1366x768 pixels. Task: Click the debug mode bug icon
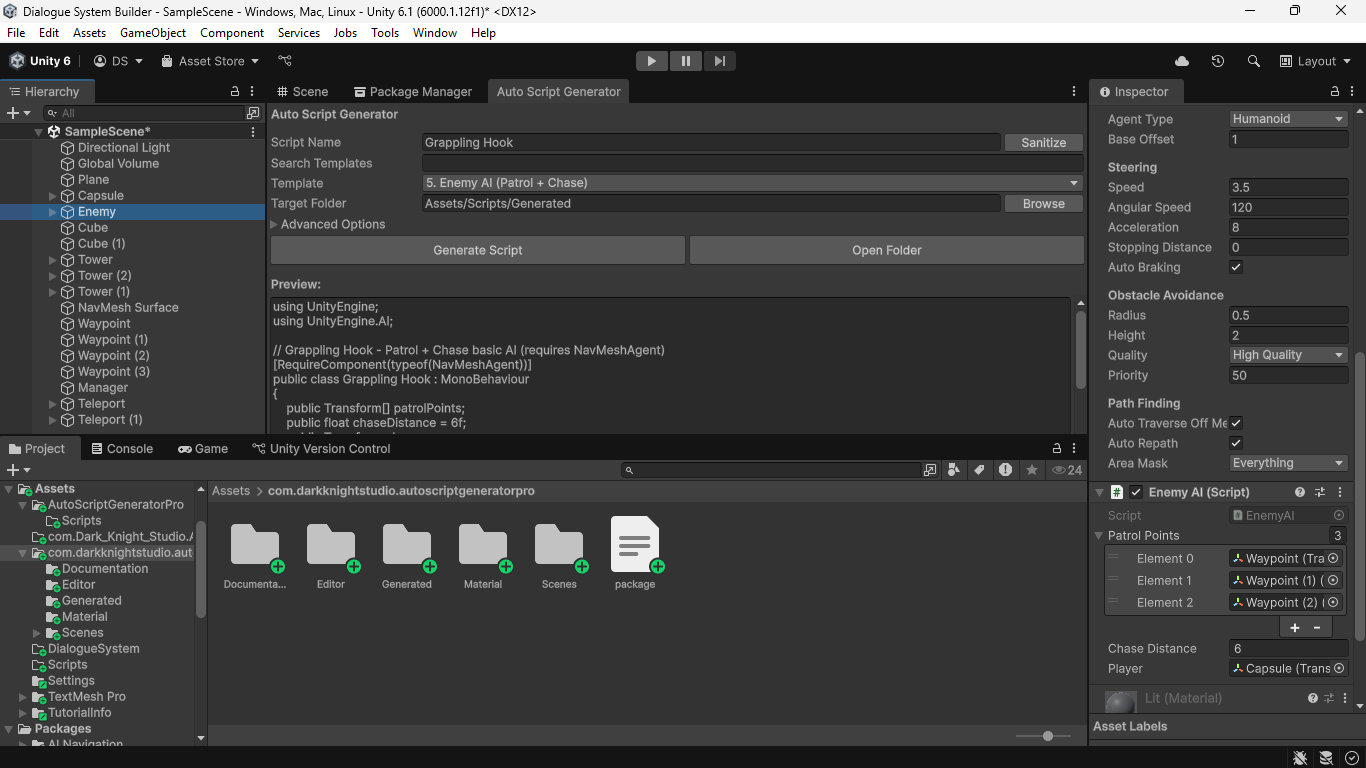(x=1300, y=758)
